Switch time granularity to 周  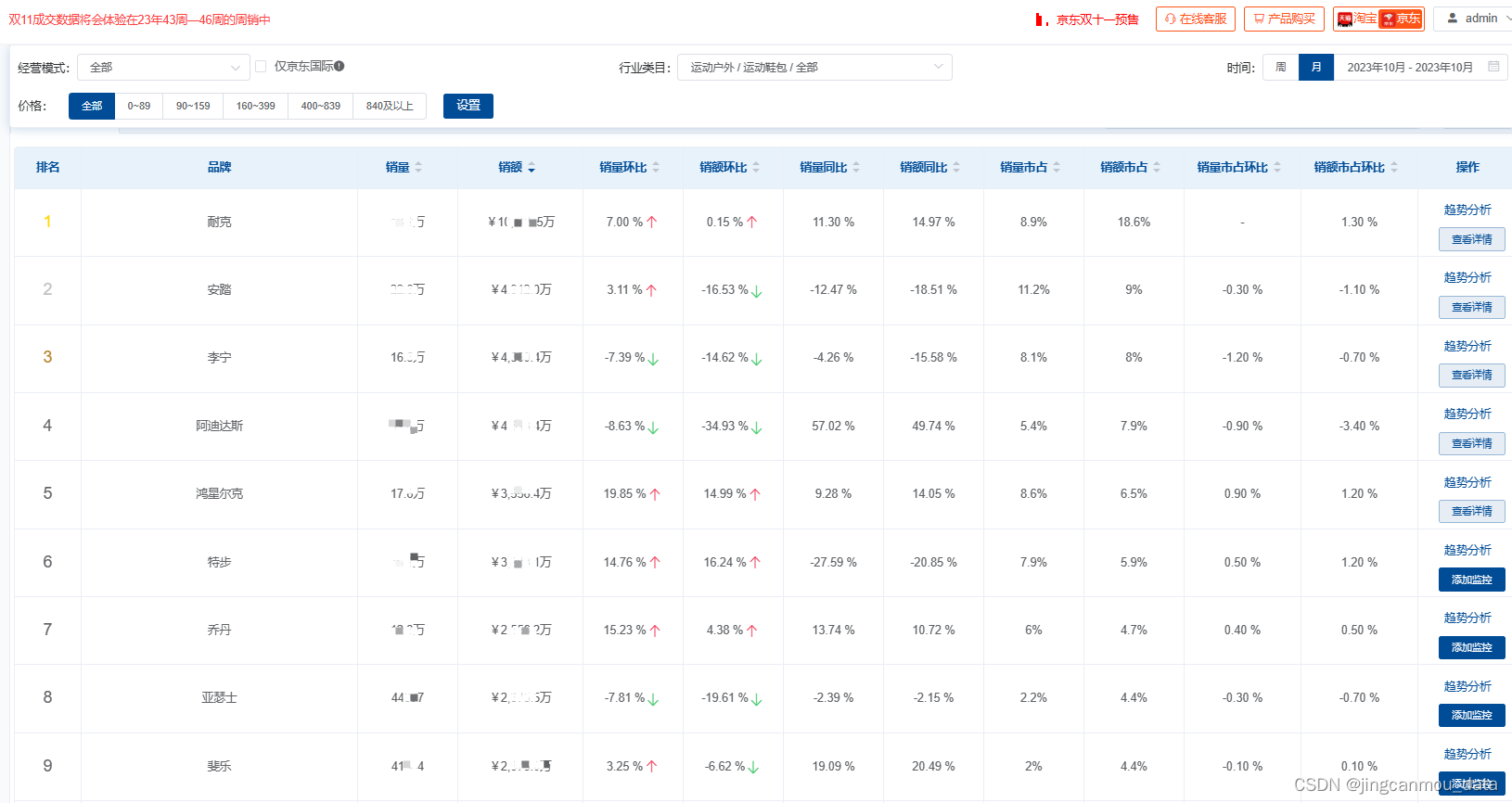click(1281, 67)
